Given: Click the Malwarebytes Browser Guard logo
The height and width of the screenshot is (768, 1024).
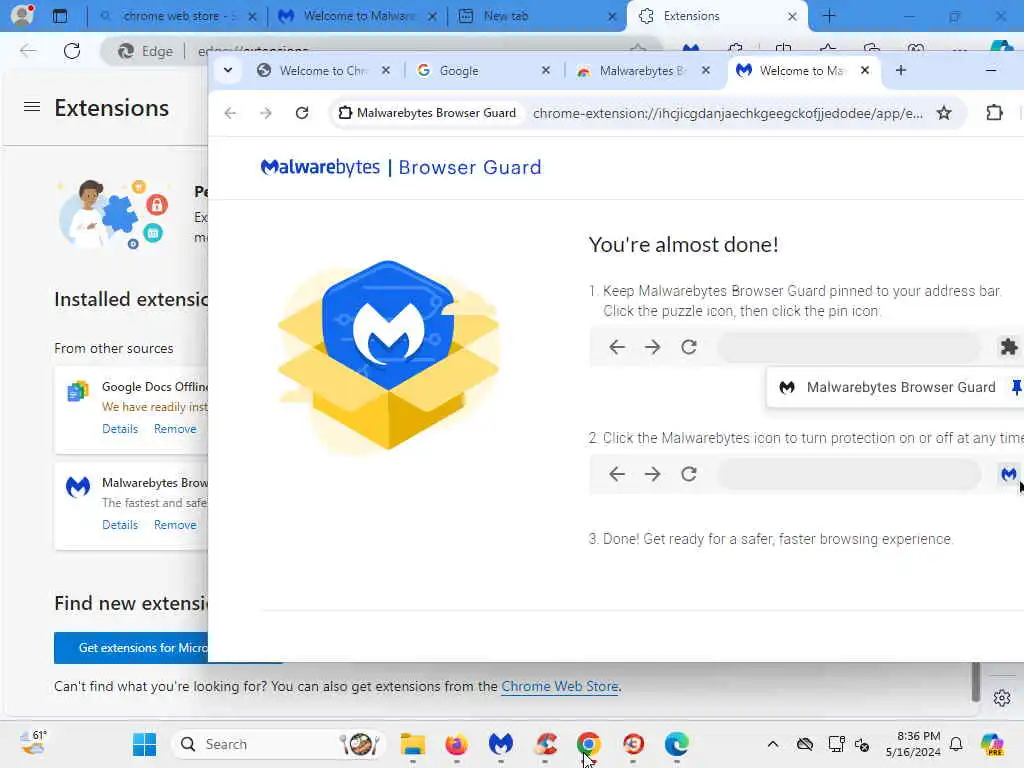Looking at the screenshot, I should (401, 167).
